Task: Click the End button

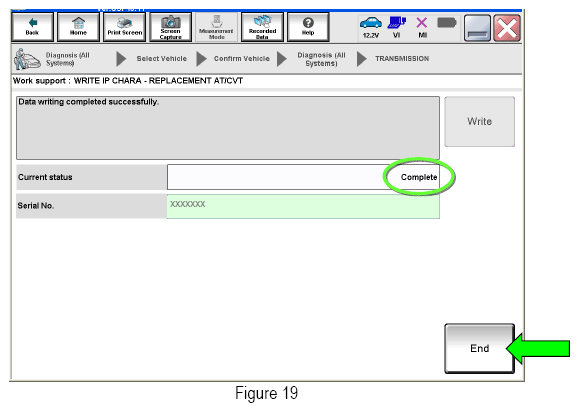Action: pyautogui.click(x=479, y=349)
